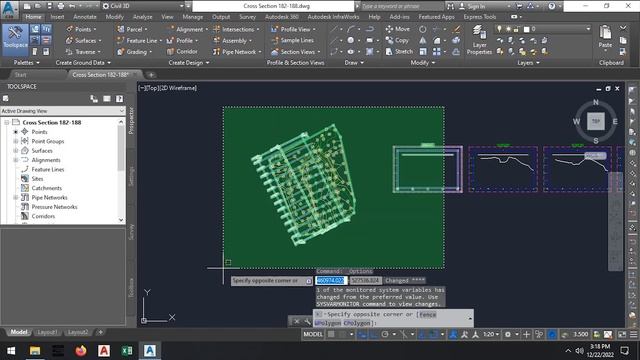
Task: Open File Explorer from the taskbar
Action: coord(35,351)
